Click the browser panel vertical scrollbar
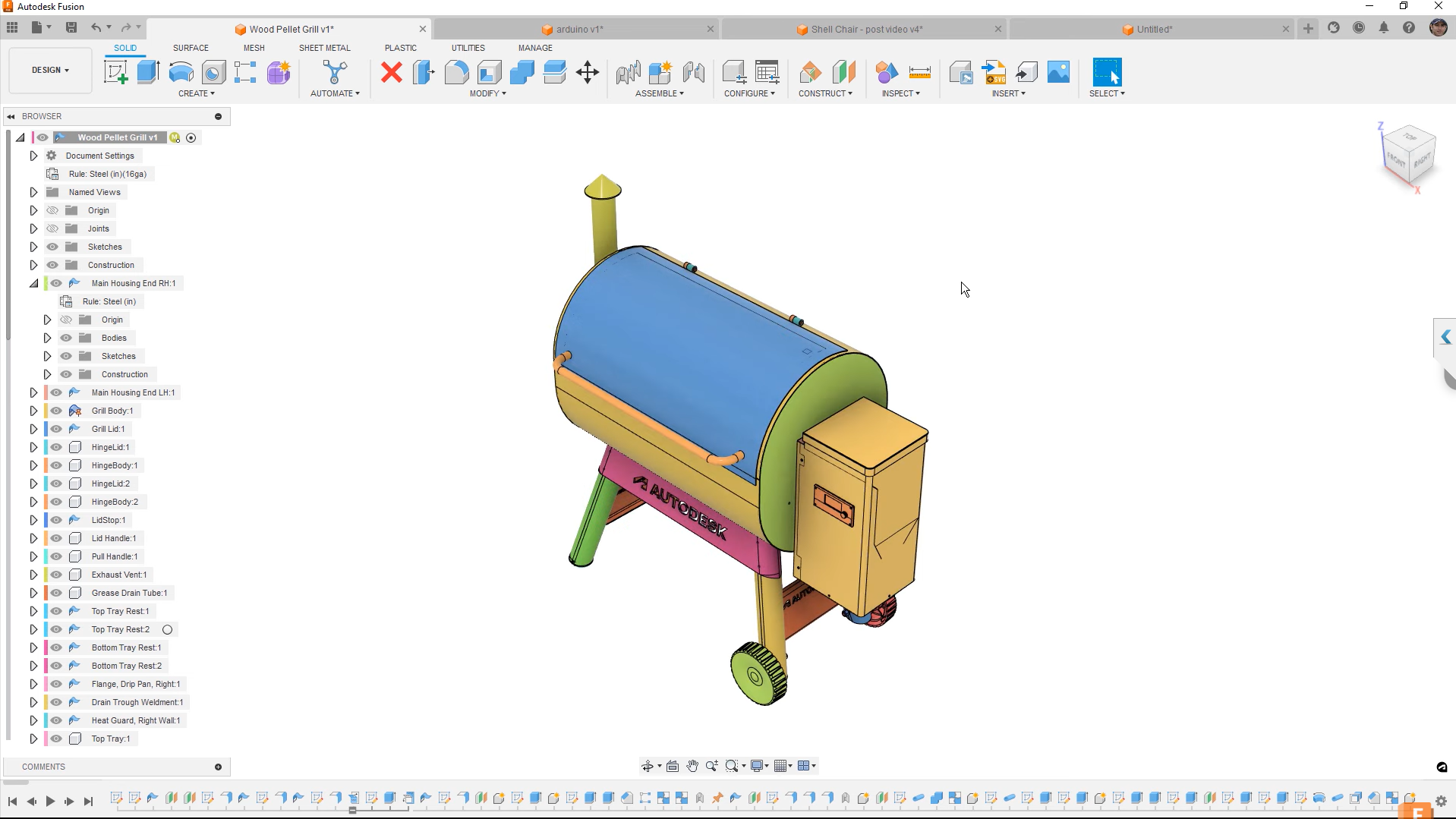This screenshot has width=1456, height=819. 8,235
